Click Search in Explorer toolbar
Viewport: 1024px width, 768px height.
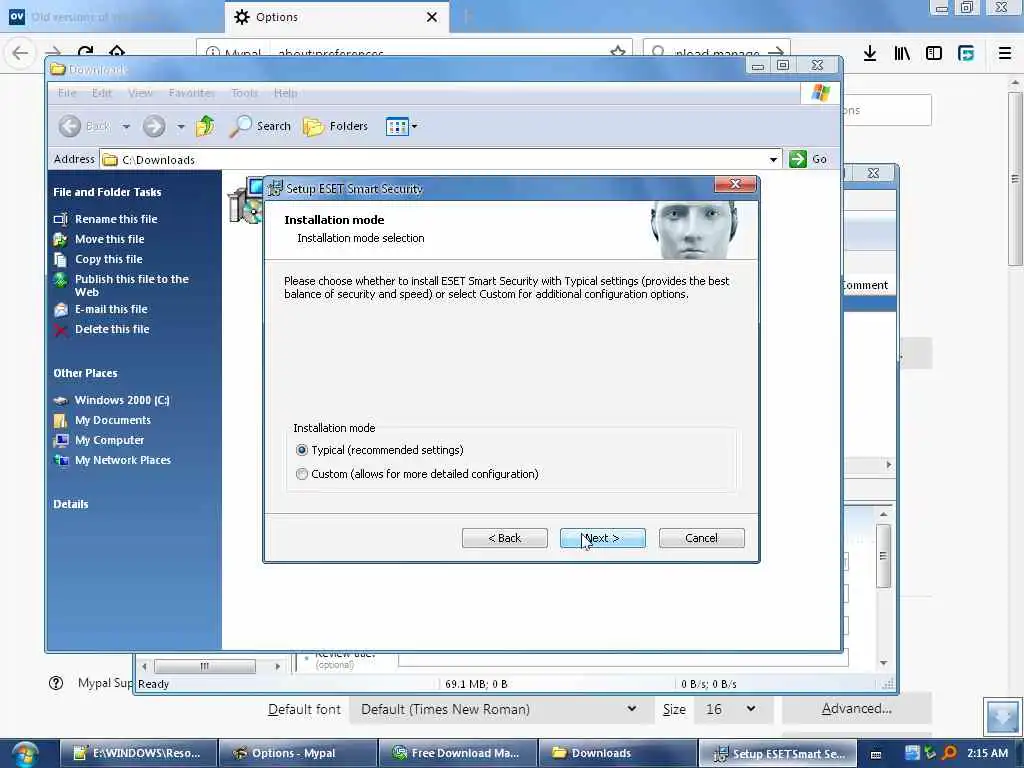(260, 126)
